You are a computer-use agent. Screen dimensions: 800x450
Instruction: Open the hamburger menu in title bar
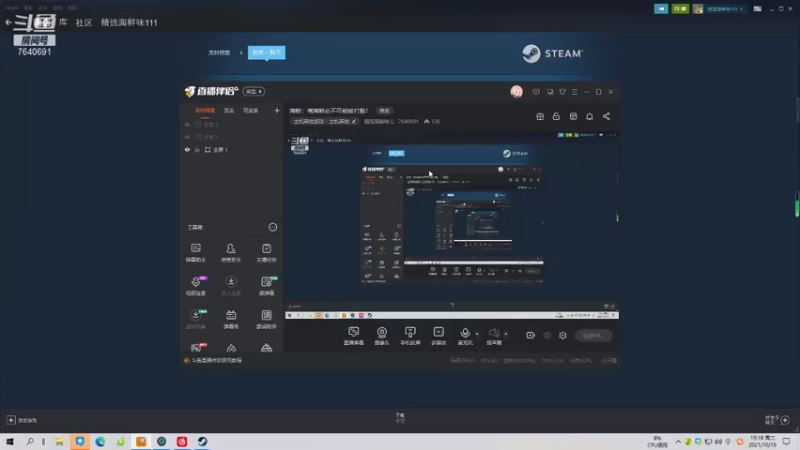tap(574, 92)
